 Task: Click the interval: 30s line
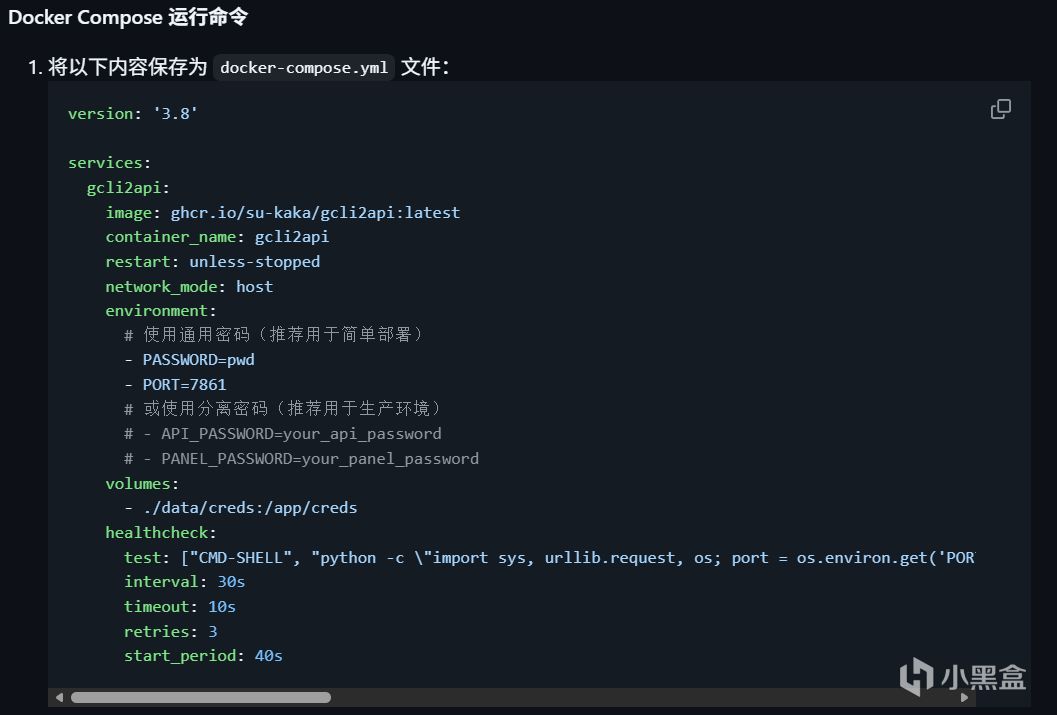tap(185, 582)
